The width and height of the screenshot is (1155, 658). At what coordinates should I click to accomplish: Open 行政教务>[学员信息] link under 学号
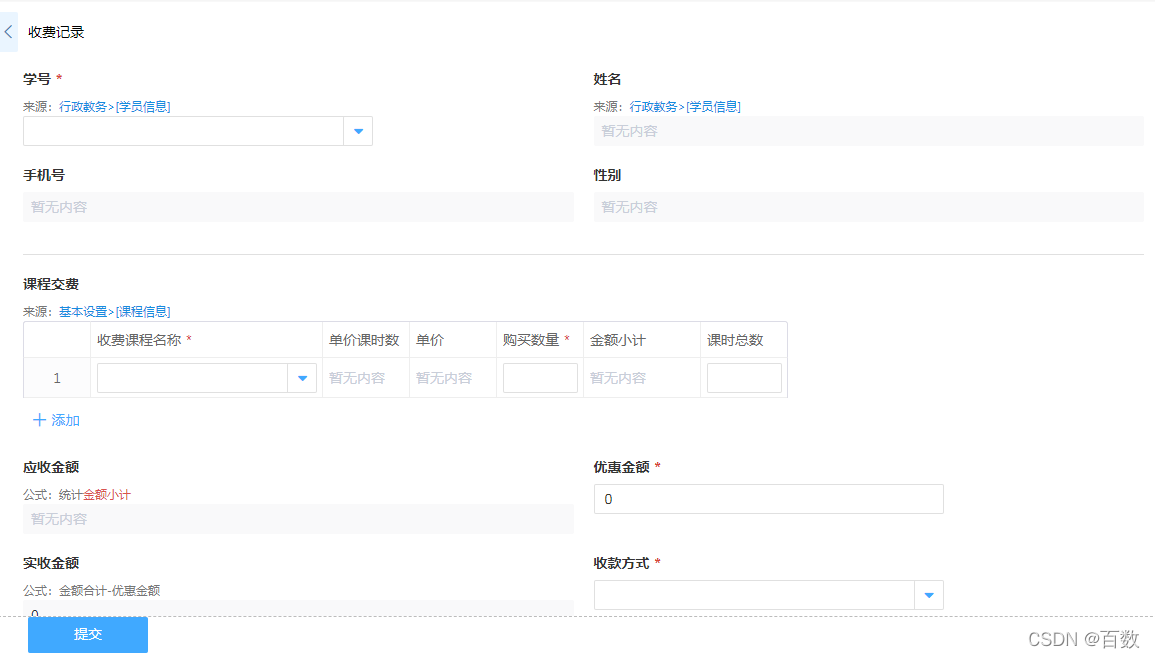[x=114, y=106]
